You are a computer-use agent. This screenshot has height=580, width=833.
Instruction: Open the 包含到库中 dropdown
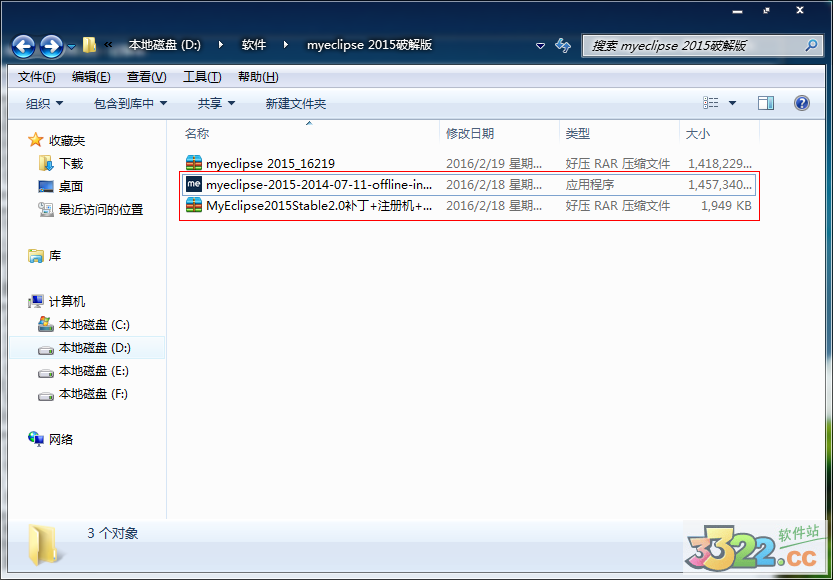(131, 104)
